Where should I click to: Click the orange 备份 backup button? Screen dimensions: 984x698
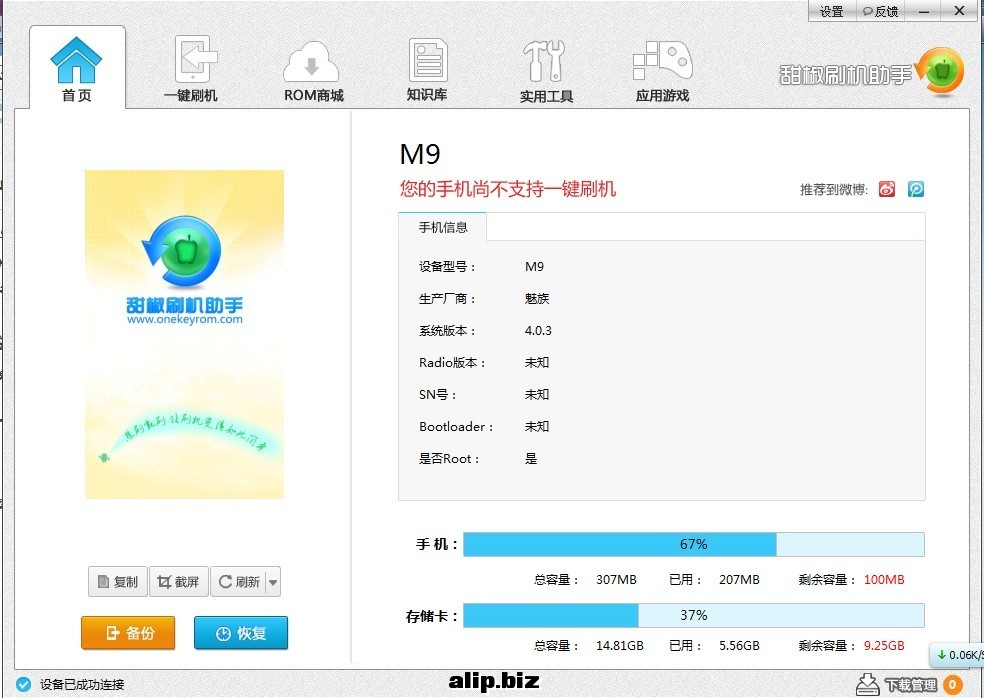point(128,633)
